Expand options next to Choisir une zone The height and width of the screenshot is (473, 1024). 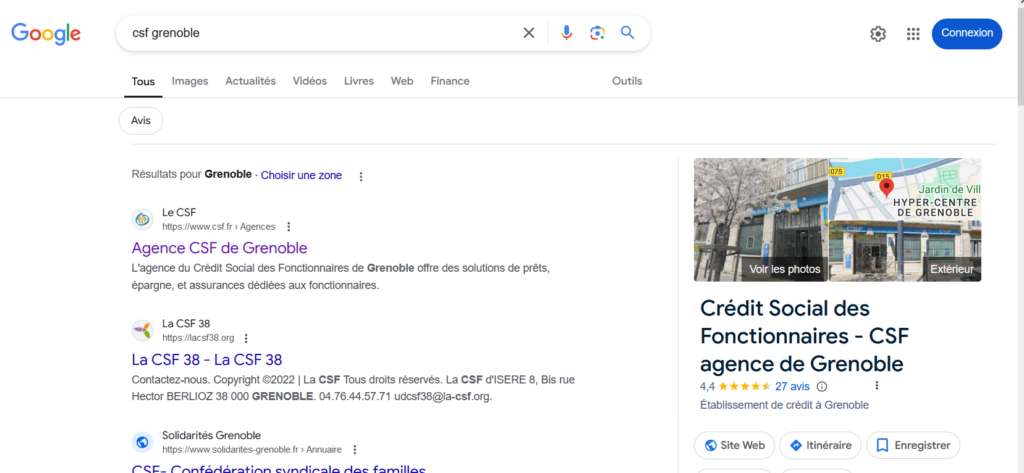pos(361,176)
